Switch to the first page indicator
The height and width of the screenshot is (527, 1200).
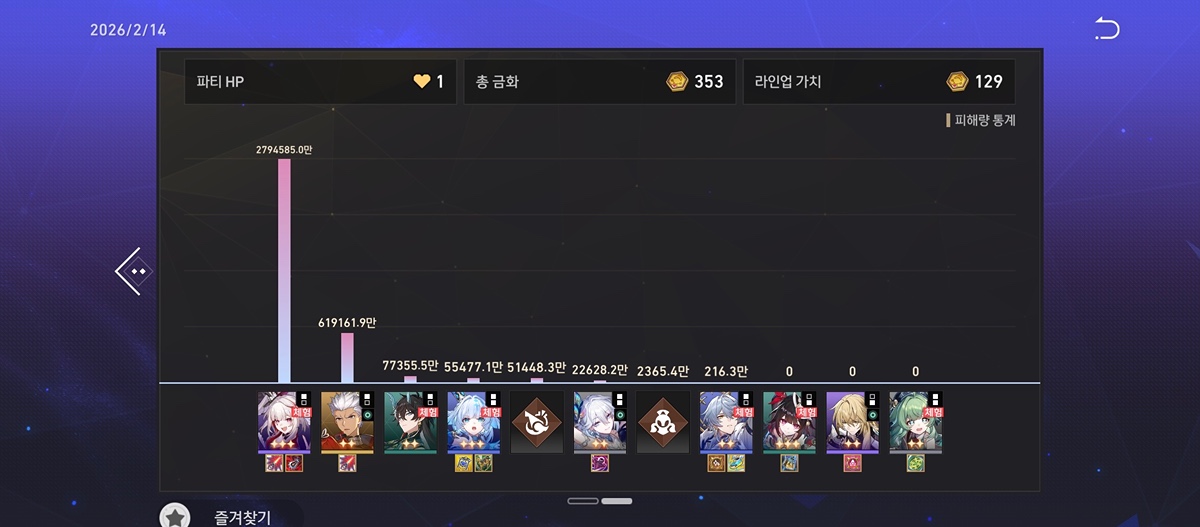[x=583, y=500]
